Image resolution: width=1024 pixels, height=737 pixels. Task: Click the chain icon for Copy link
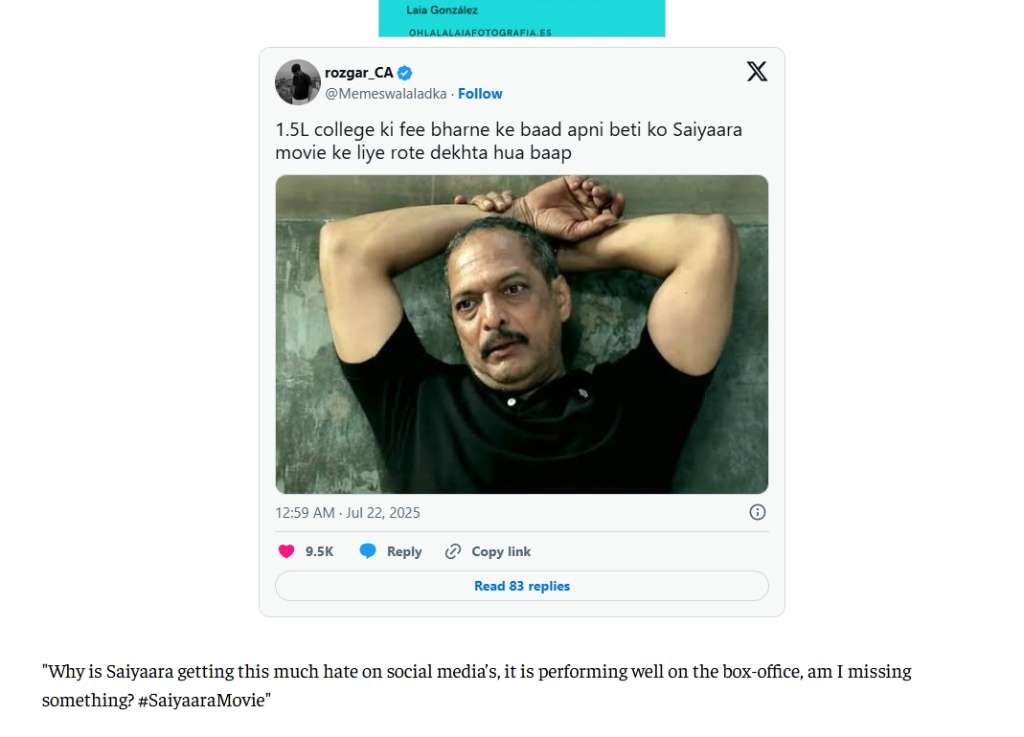coord(453,551)
